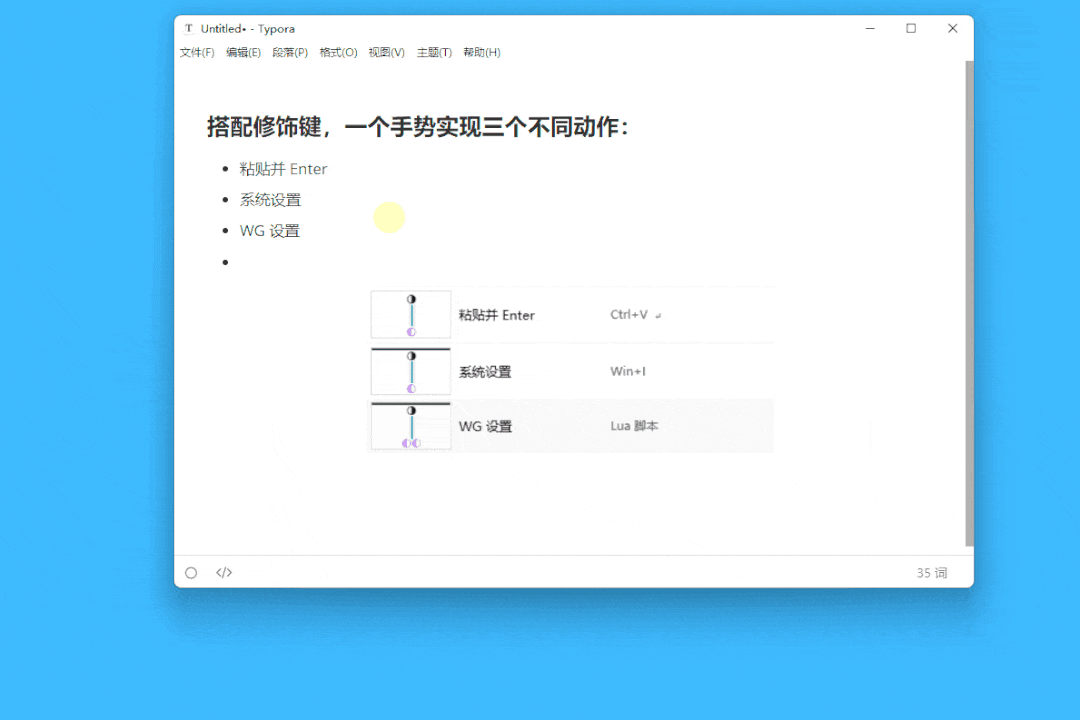Open the 主题(T) menu
This screenshot has height=720, width=1080.
tap(434, 52)
